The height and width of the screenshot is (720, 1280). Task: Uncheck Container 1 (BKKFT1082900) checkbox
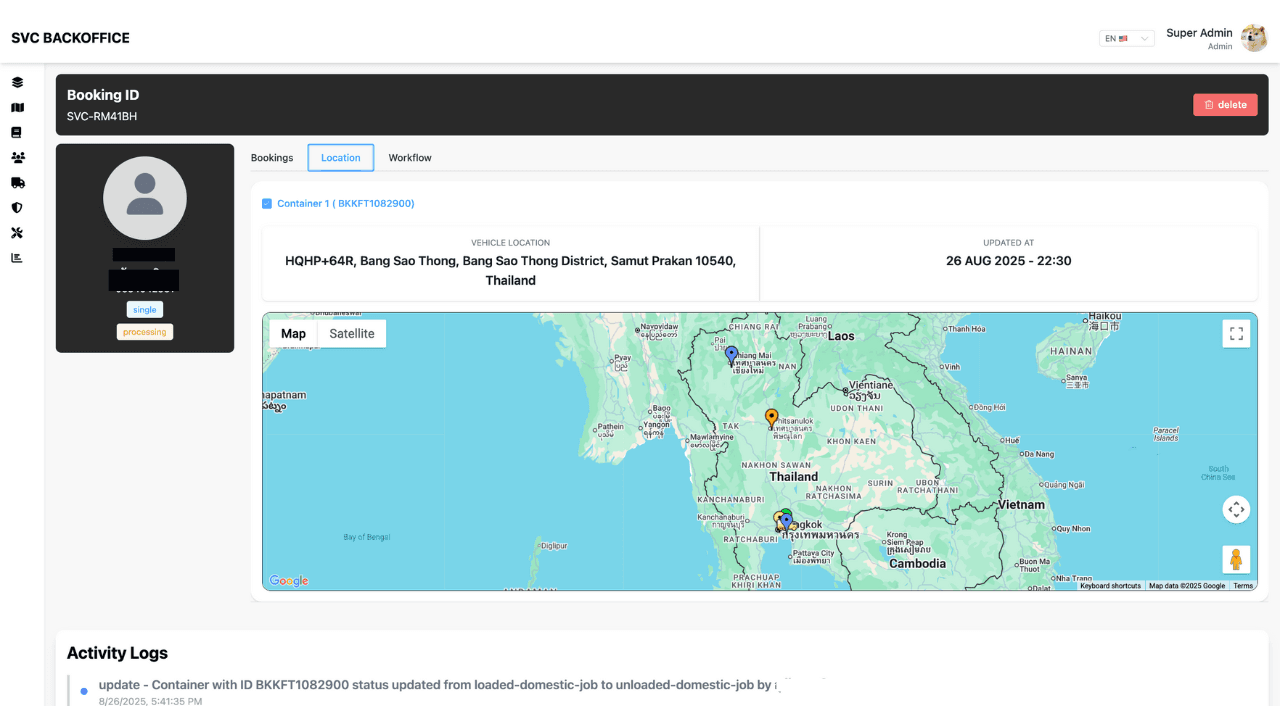click(267, 204)
